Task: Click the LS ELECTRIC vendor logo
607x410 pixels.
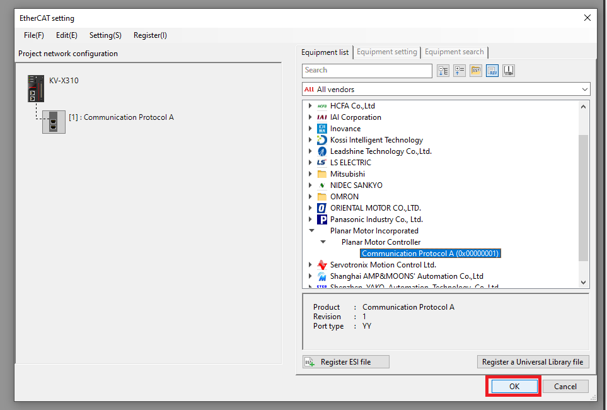Action: [322, 163]
